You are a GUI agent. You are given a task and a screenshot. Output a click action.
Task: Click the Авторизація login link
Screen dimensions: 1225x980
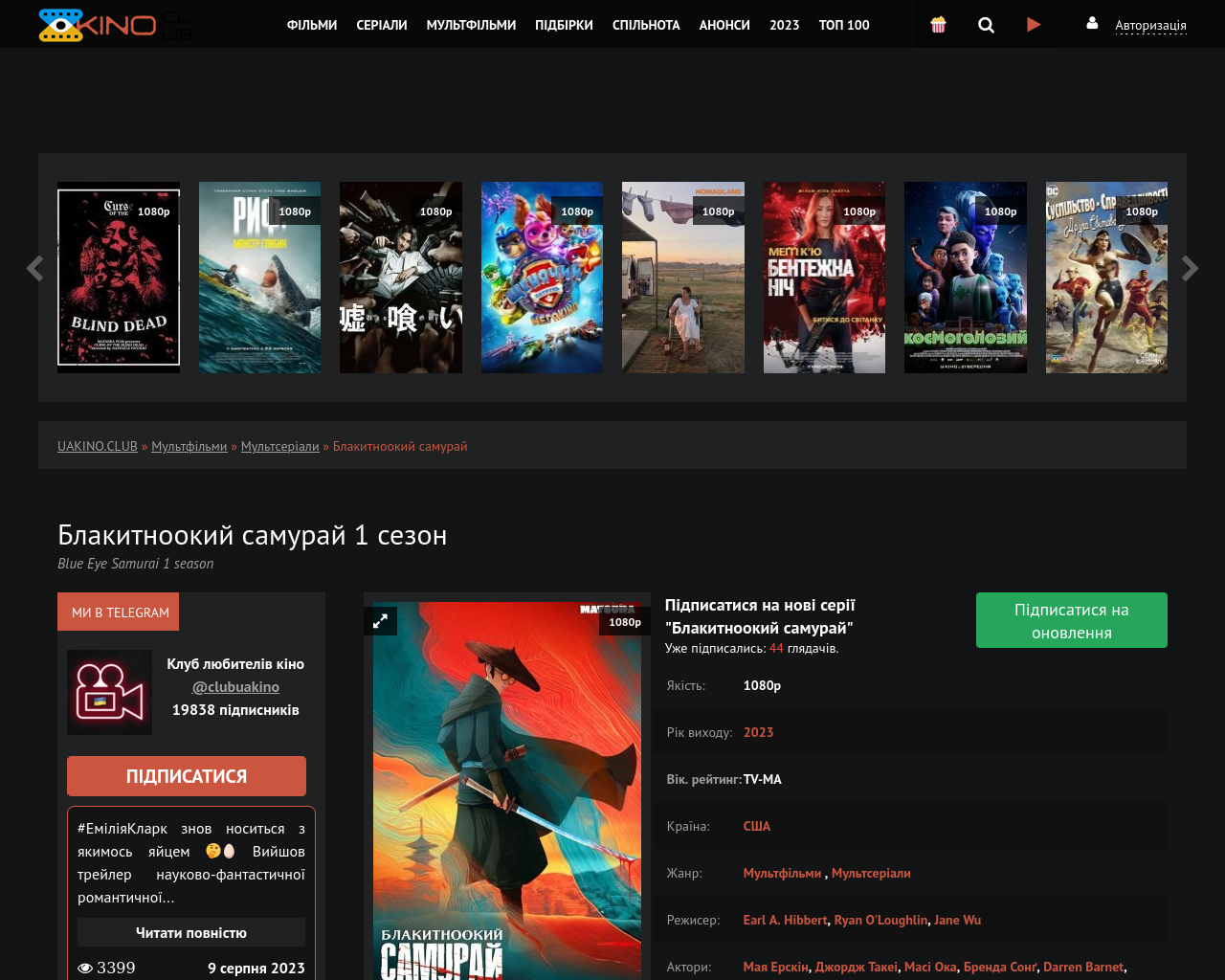(x=1150, y=26)
